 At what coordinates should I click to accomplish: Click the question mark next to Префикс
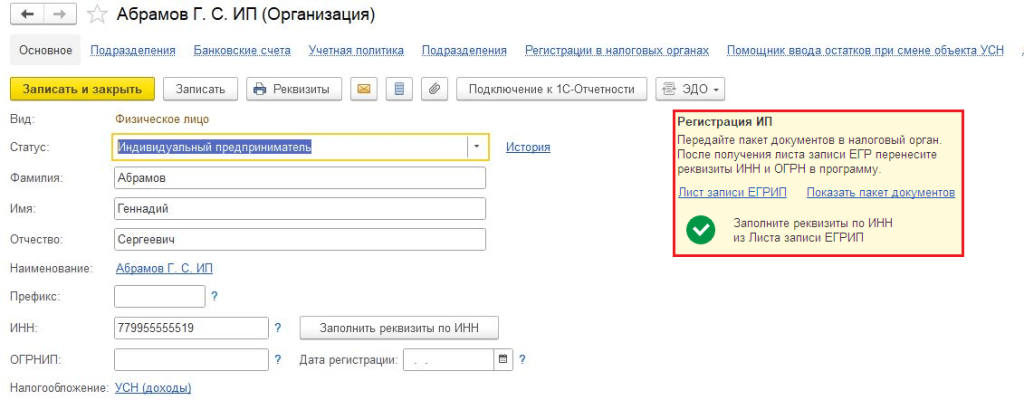pos(214,296)
